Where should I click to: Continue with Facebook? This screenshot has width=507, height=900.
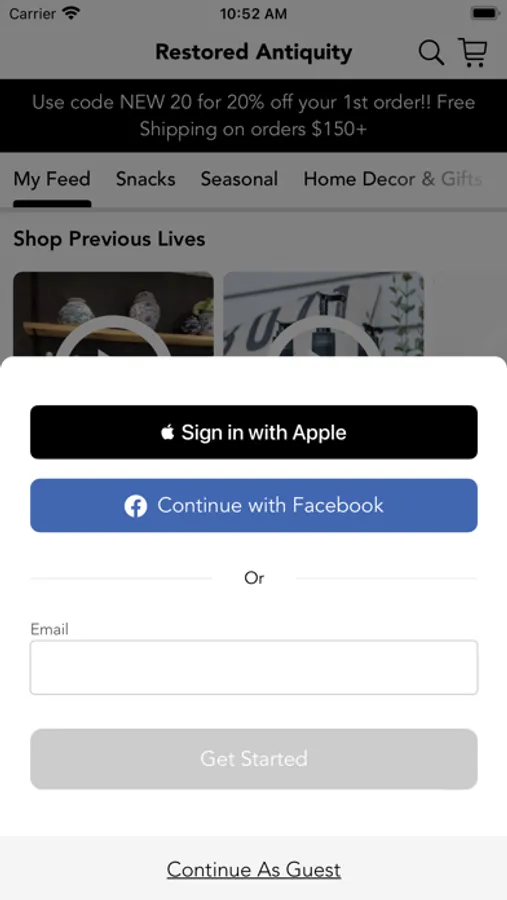click(254, 506)
